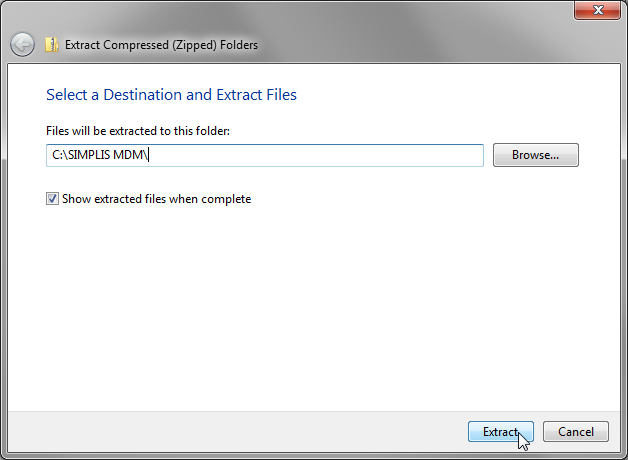Go back using the round arrow button
The width and height of the screenshot is (628, 460).
22,45
